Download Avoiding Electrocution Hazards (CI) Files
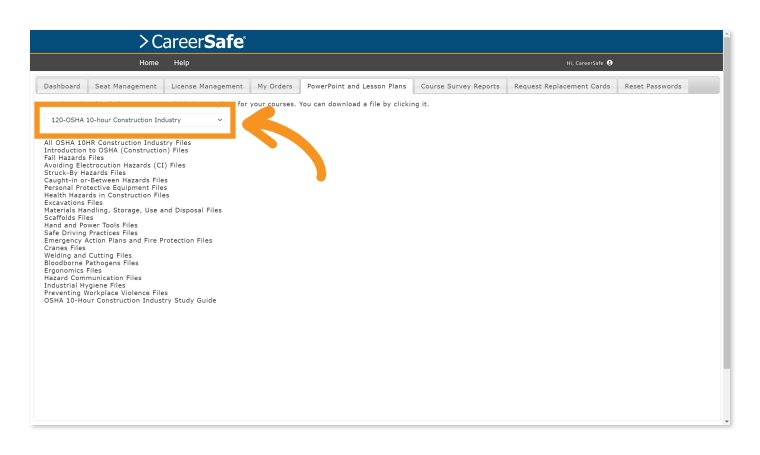 (114, 165)
